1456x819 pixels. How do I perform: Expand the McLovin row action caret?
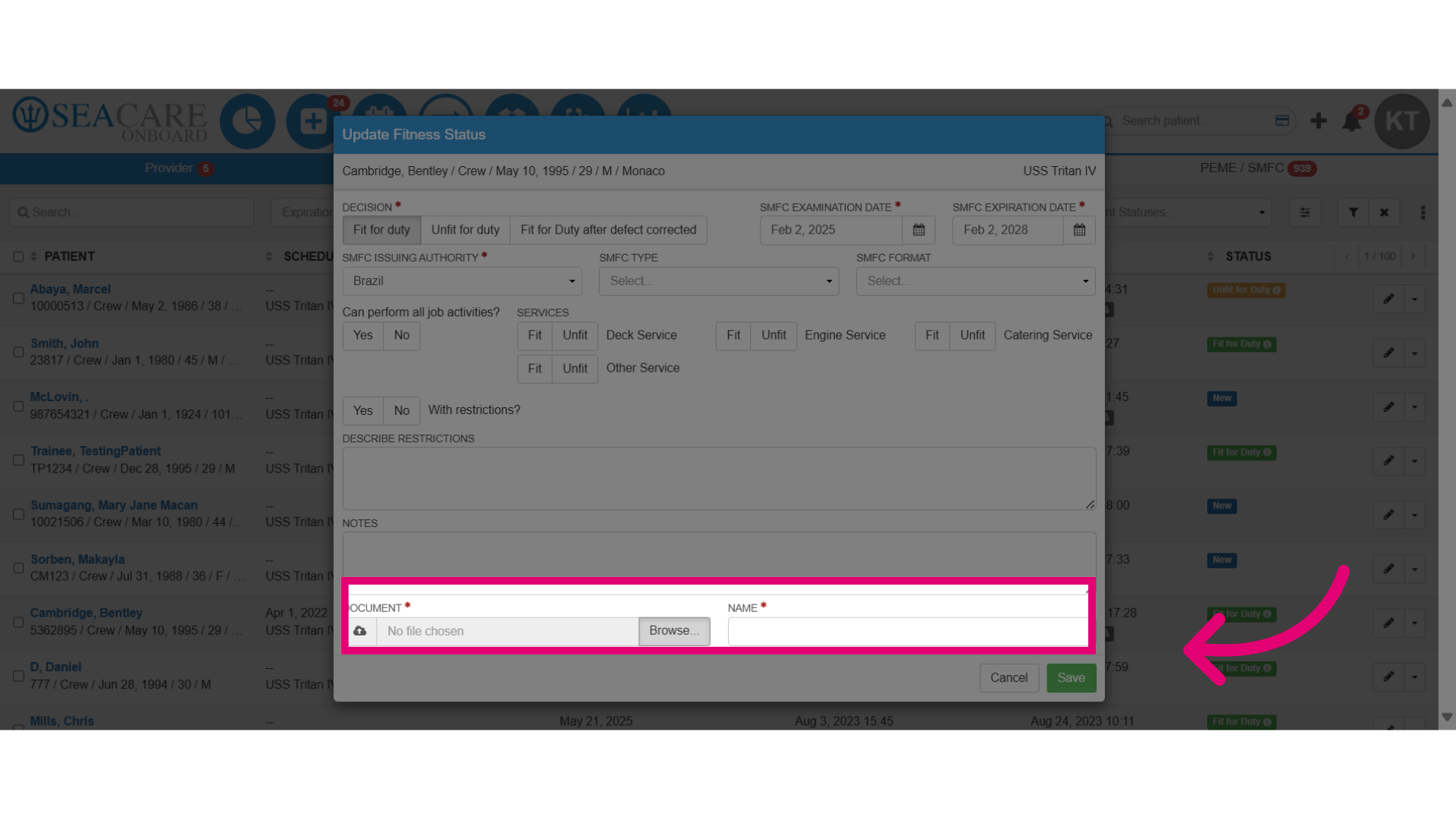(x=1414, y=406)
